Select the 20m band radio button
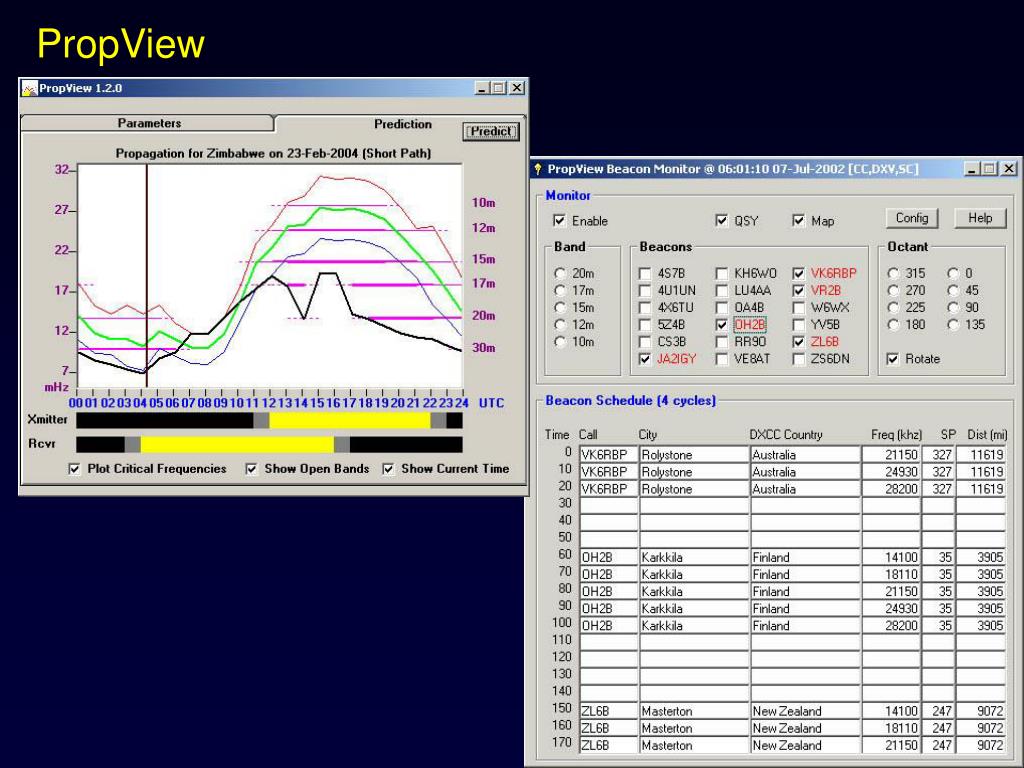Image resolution: width=1024 pixels, height=768 pixels. click(560, 274)
